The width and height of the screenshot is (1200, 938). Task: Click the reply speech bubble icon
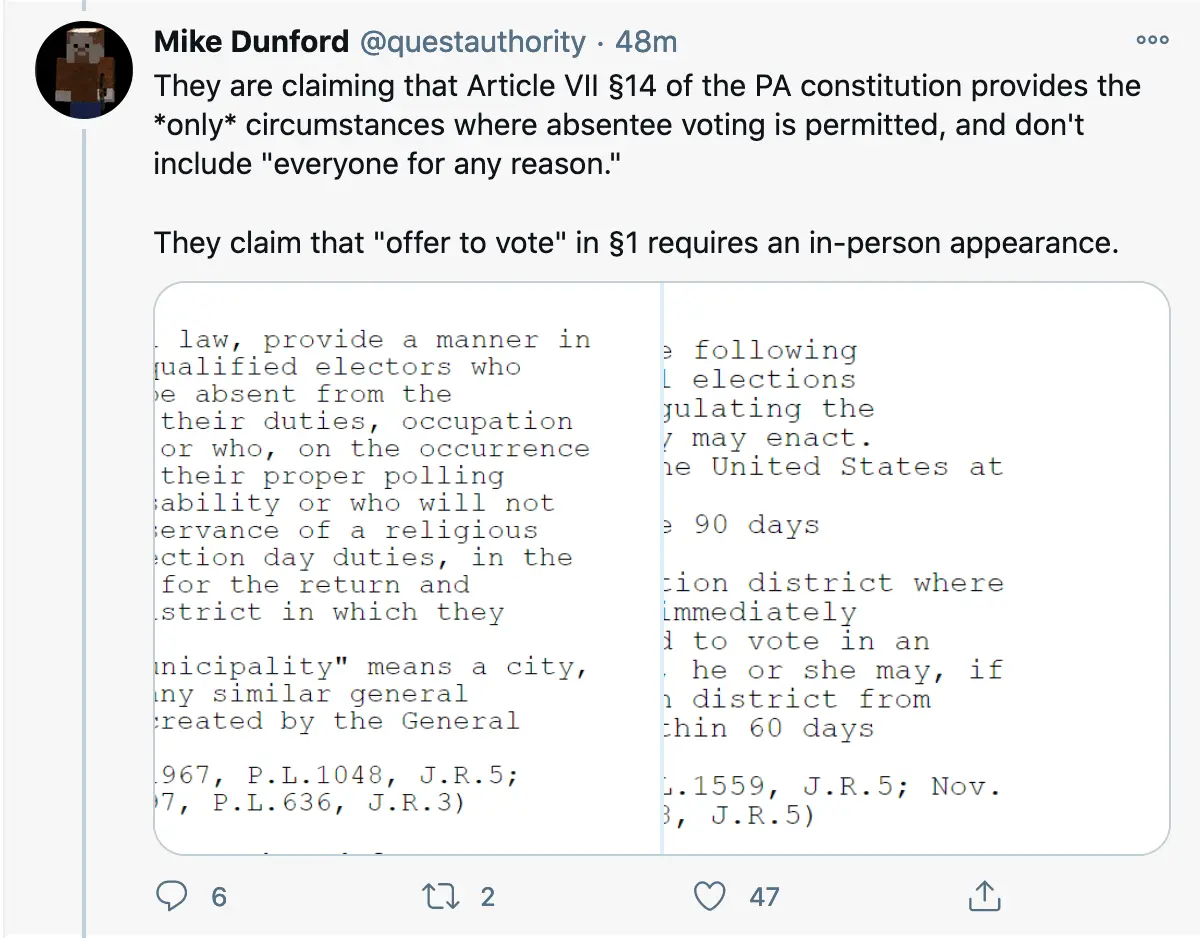[174, 896]
